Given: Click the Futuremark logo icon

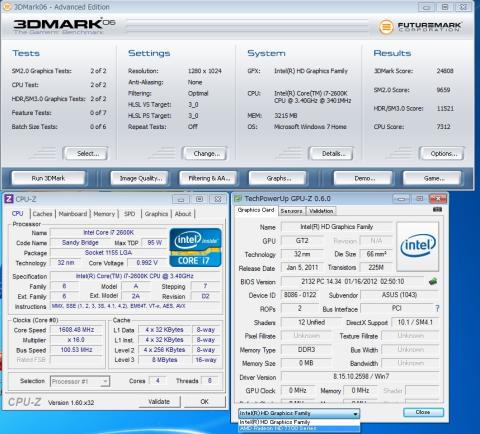Looking at the screenshot, I should [x=386, y=27].
